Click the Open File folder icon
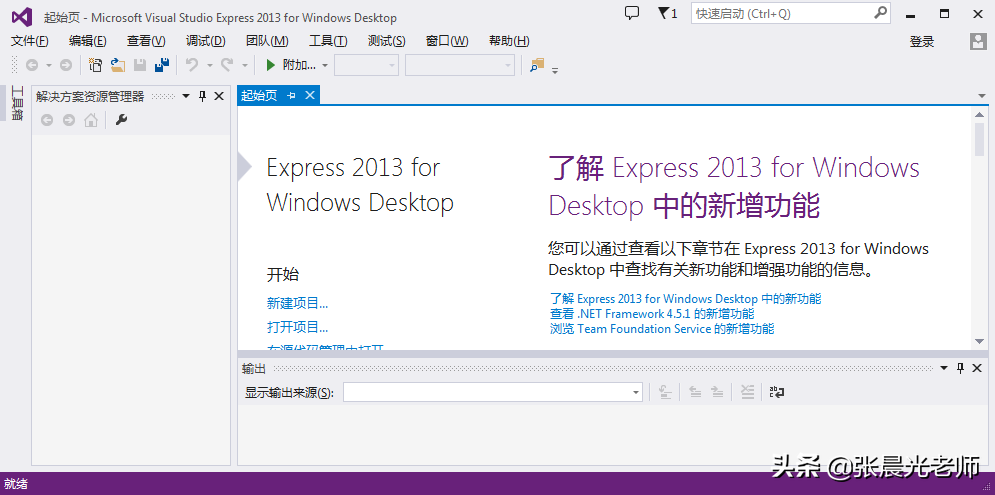 pos(117,65)
